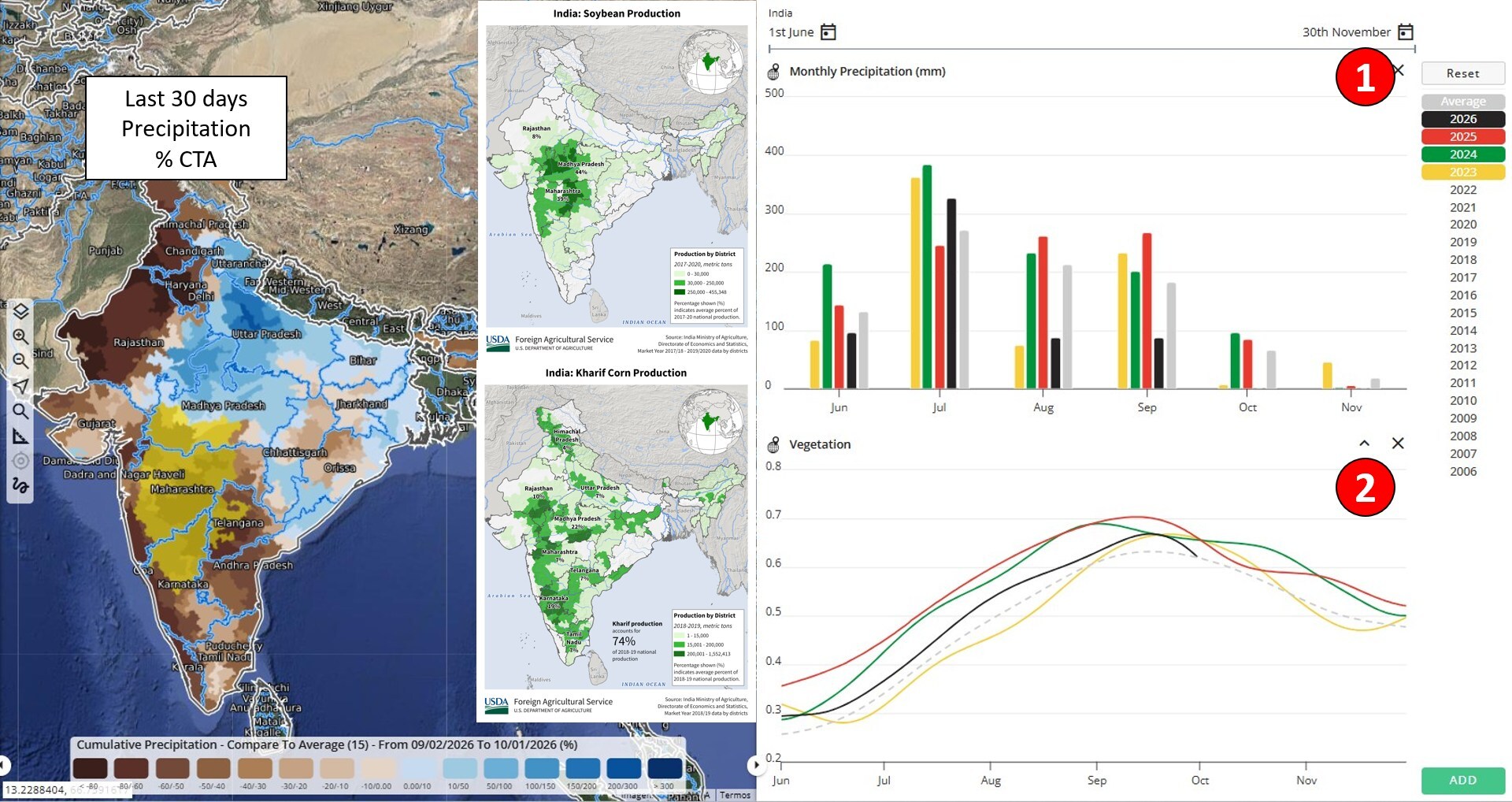Click the Reset button

pyautogui.click(x=1463, y=73)
